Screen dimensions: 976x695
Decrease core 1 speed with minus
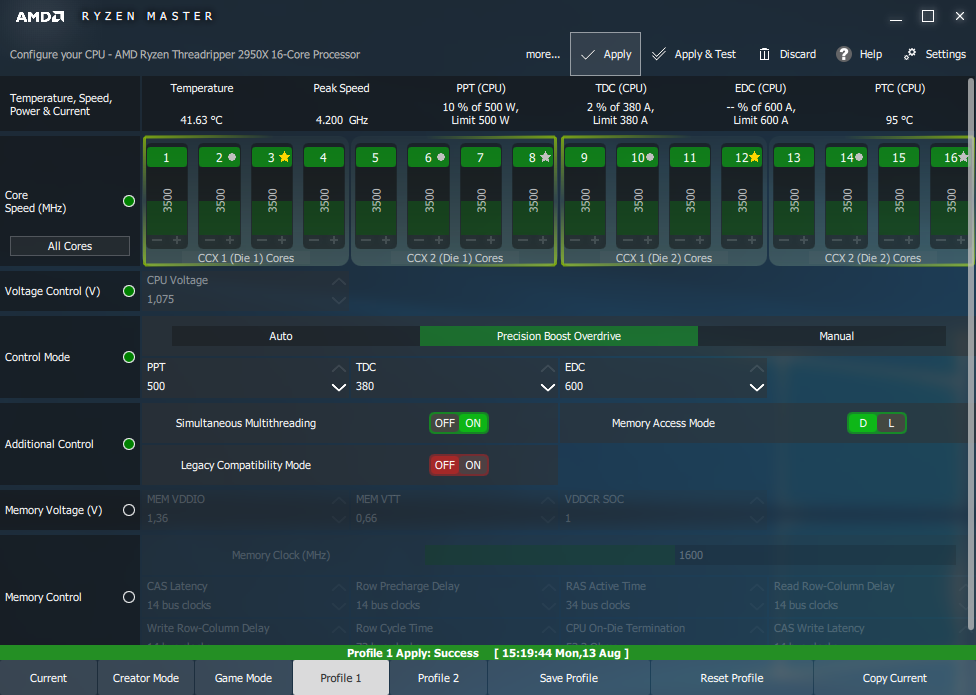[x=157, y=240]
